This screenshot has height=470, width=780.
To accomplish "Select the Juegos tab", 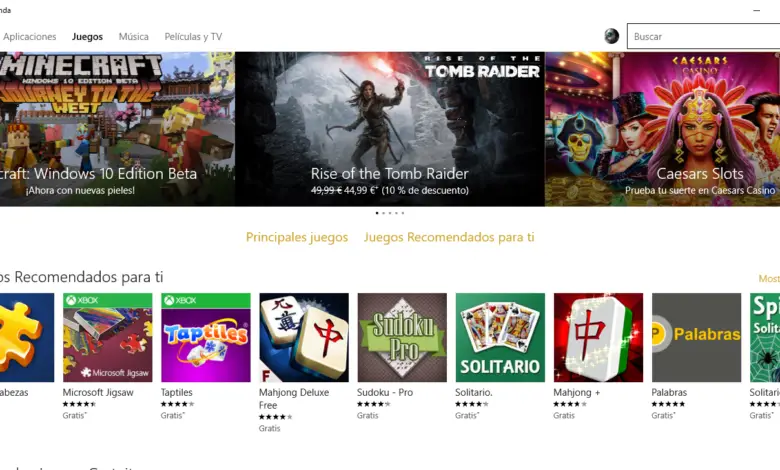I will [87, 36].
